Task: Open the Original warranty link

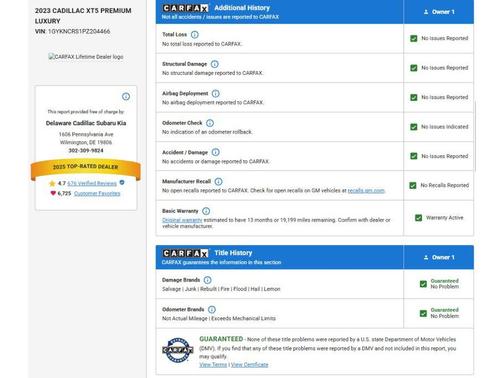Action: point(182,220)
